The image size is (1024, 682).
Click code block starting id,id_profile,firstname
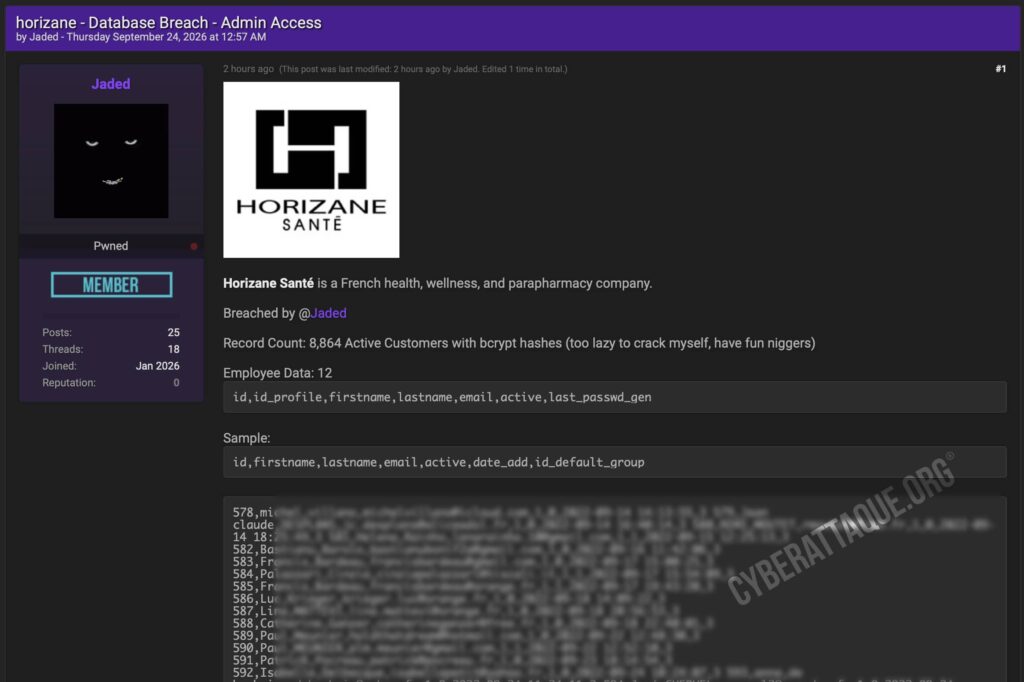pyautogui.click(x=615, y=397)
